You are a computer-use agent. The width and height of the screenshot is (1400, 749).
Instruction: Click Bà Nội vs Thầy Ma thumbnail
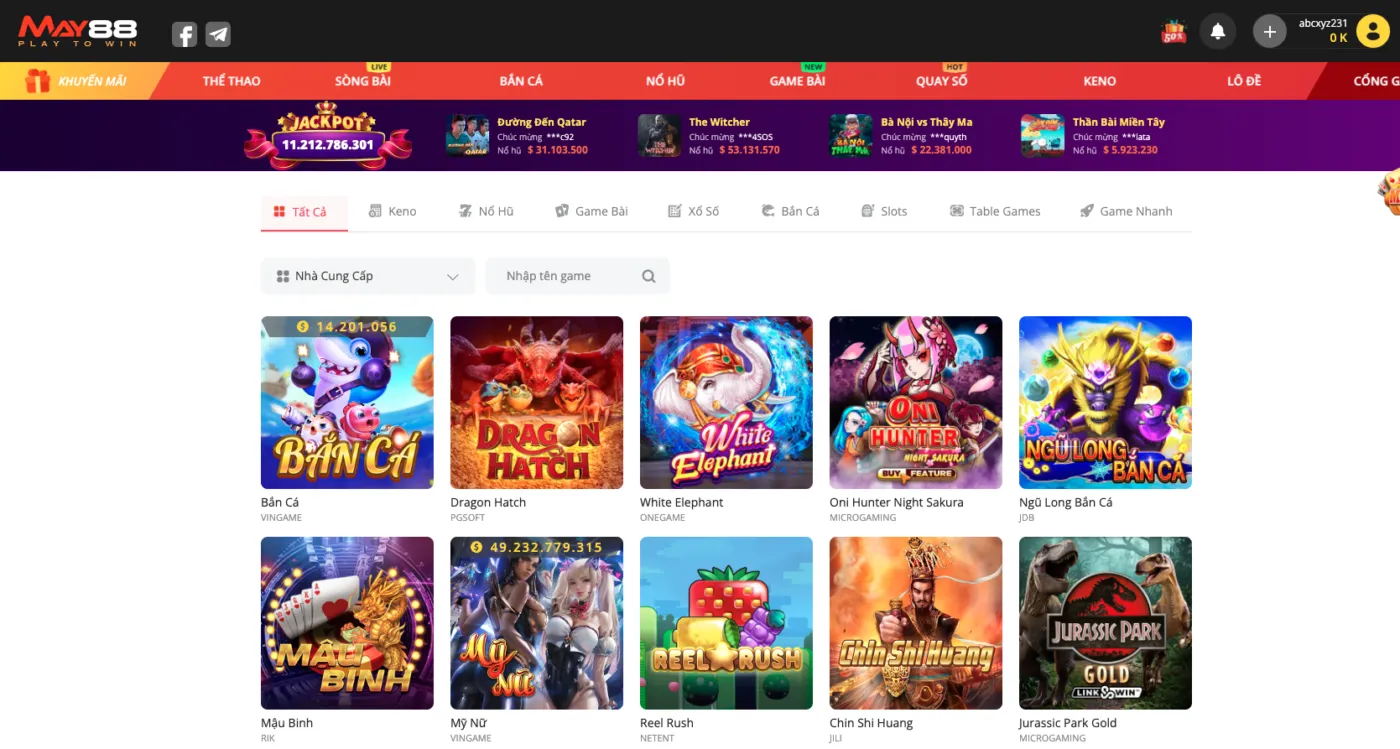[851, 135]
